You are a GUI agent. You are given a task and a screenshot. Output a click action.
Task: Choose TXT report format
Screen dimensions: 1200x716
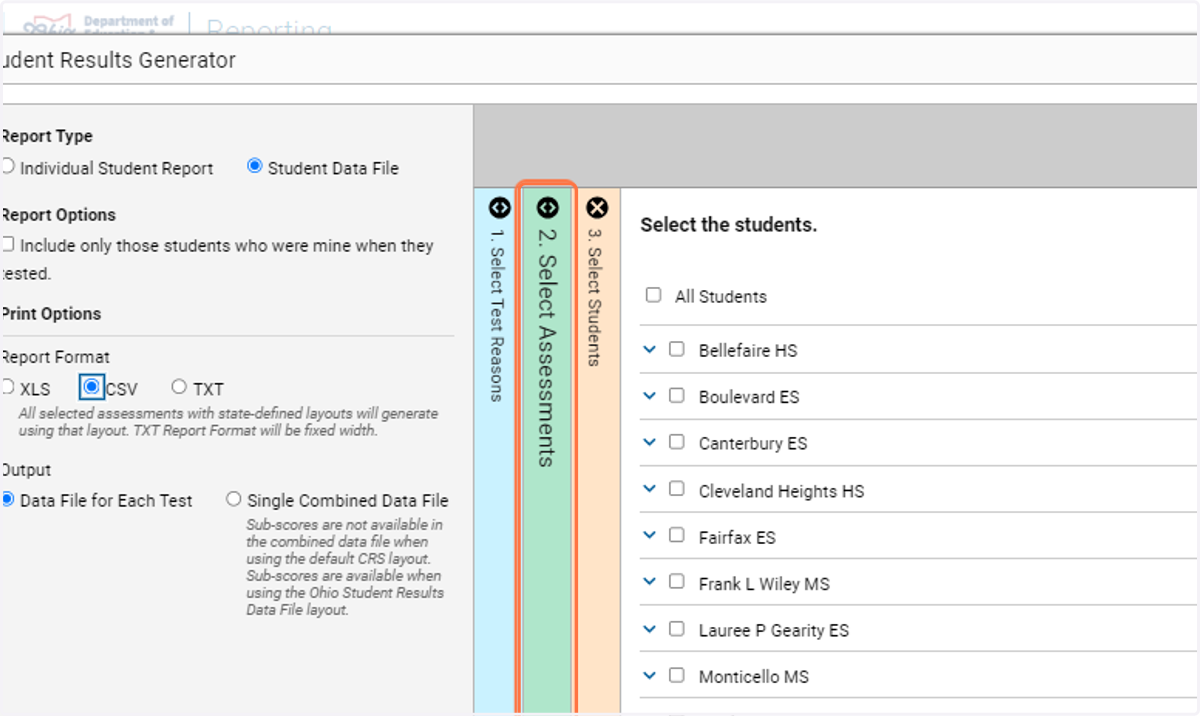[x=179, y=387]
